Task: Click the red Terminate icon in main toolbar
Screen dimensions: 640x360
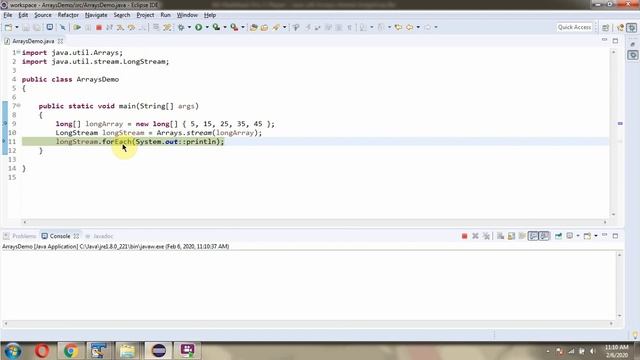Action: tap(99, 27)
